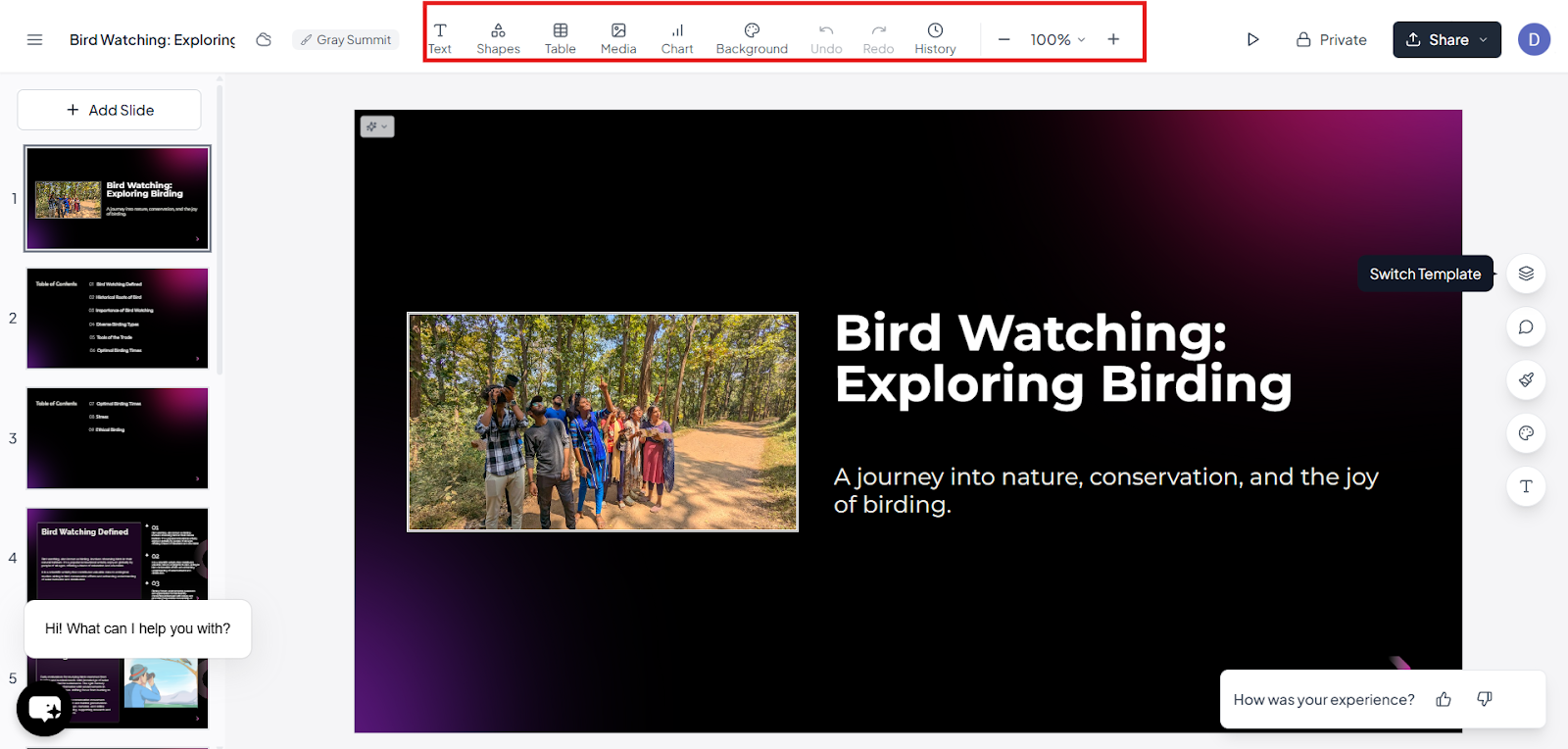Start the slideshow with the play icon
1568x749 pixels.
click(1252, 40)
